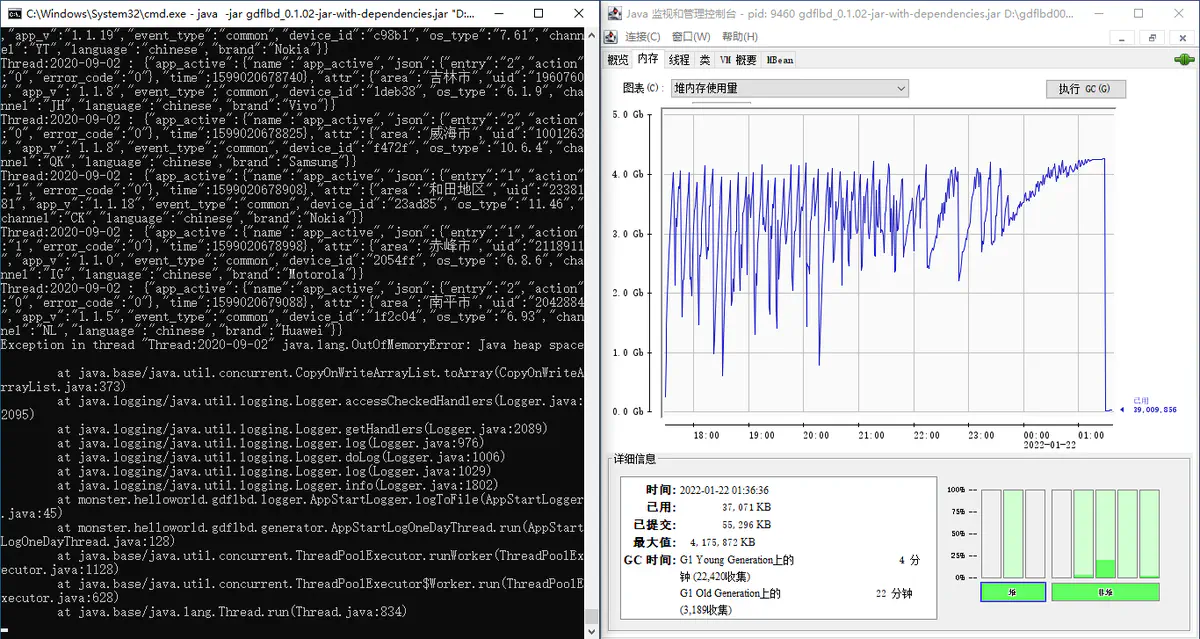The width and height of the screenshot is (1200, 639).
Task: Click the Logger.info(Logger.java:1802) stack line
Action: tap(276, 484)
